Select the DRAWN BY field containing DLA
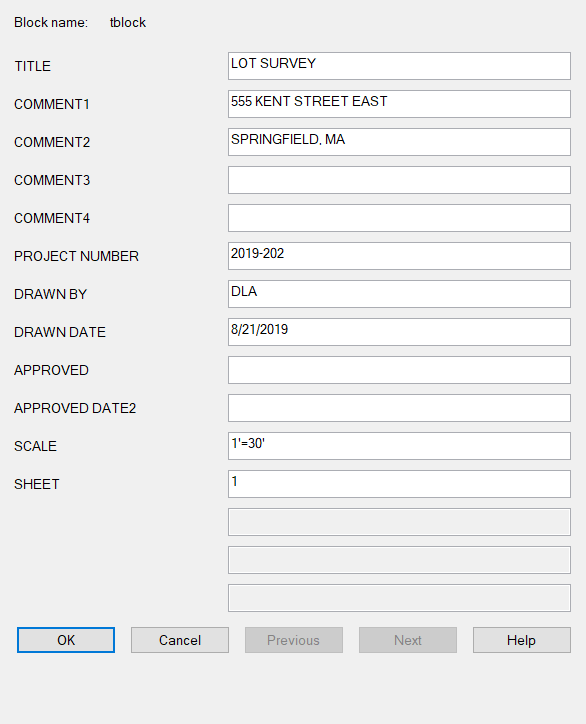The image size is (586, 724). 399,294
